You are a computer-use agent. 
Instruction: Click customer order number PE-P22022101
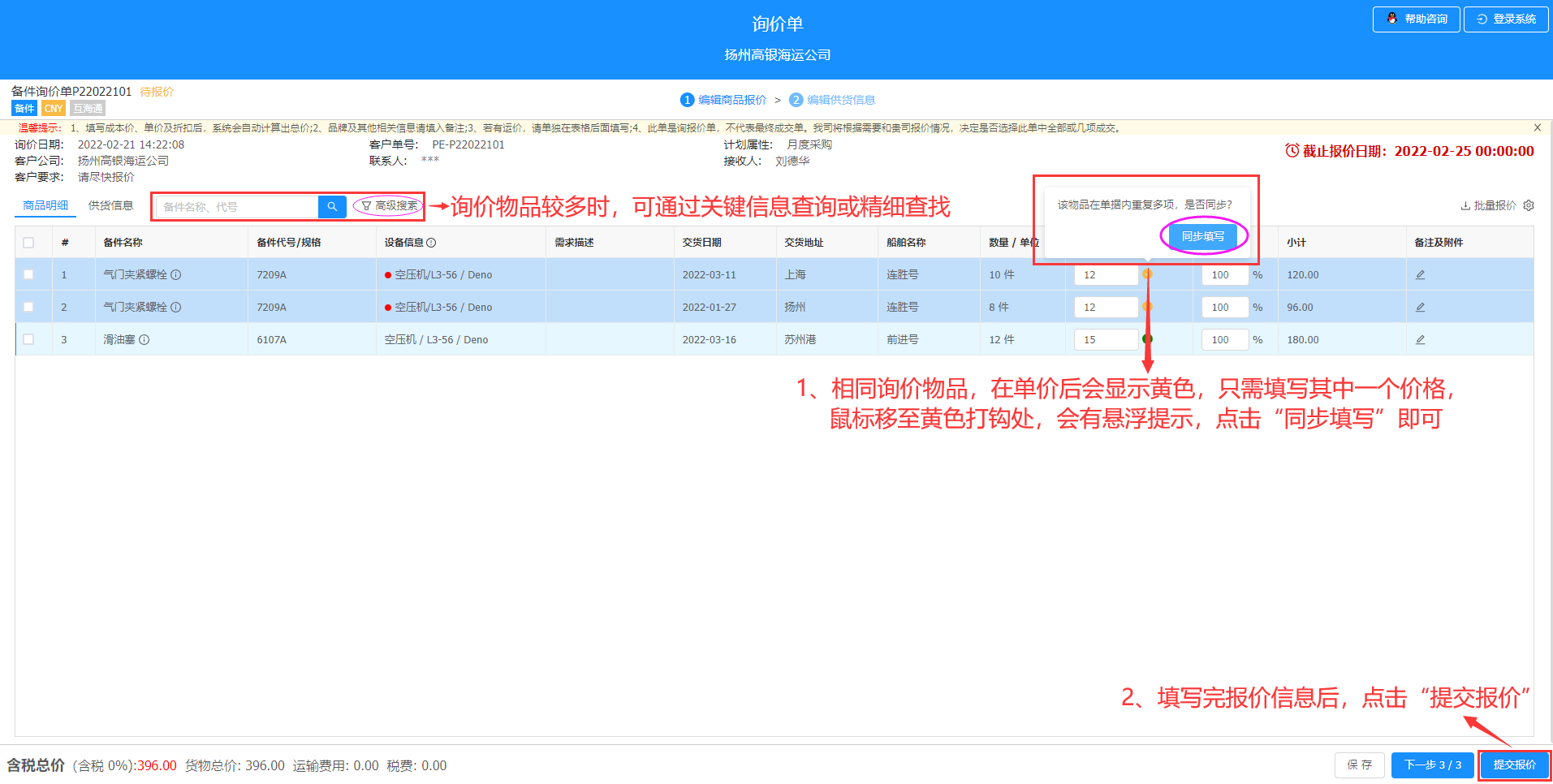(468, 144)
